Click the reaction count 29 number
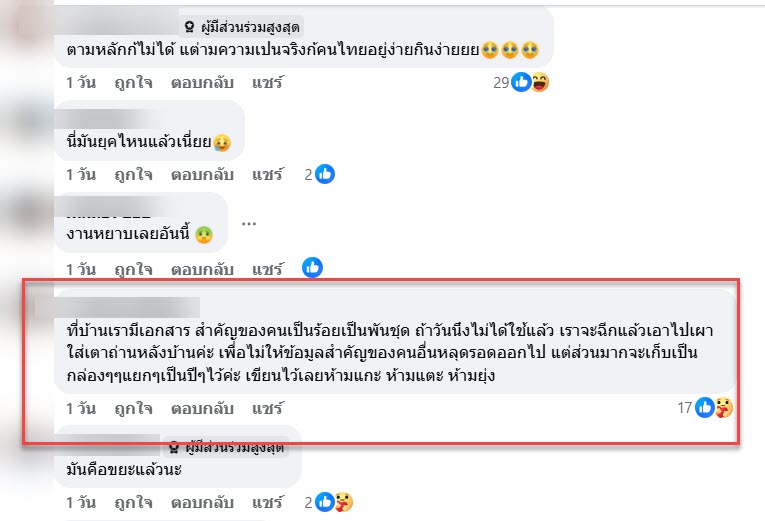Screen dimensions: 765x521 501,82
